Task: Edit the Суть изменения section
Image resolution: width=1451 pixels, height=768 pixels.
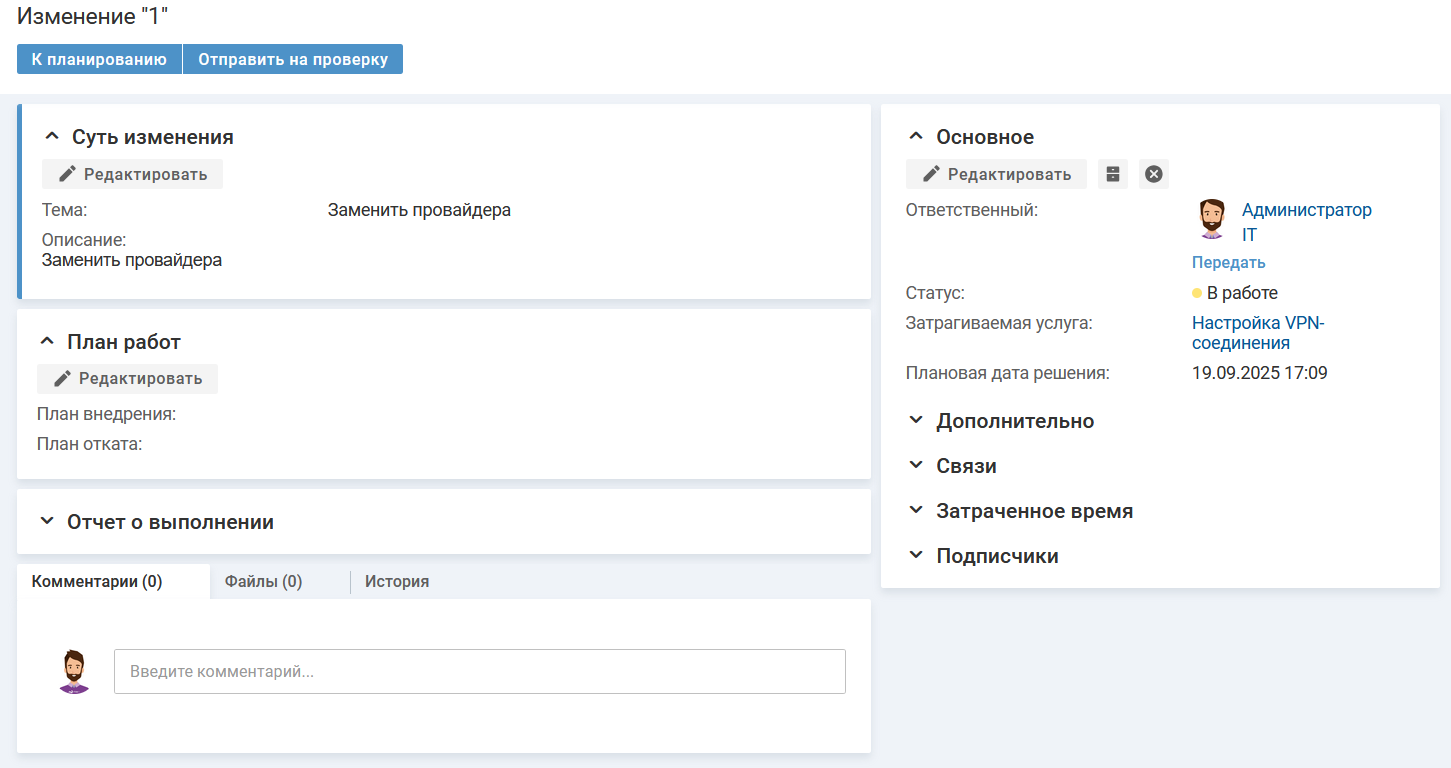Action: (x=132, y=174)
